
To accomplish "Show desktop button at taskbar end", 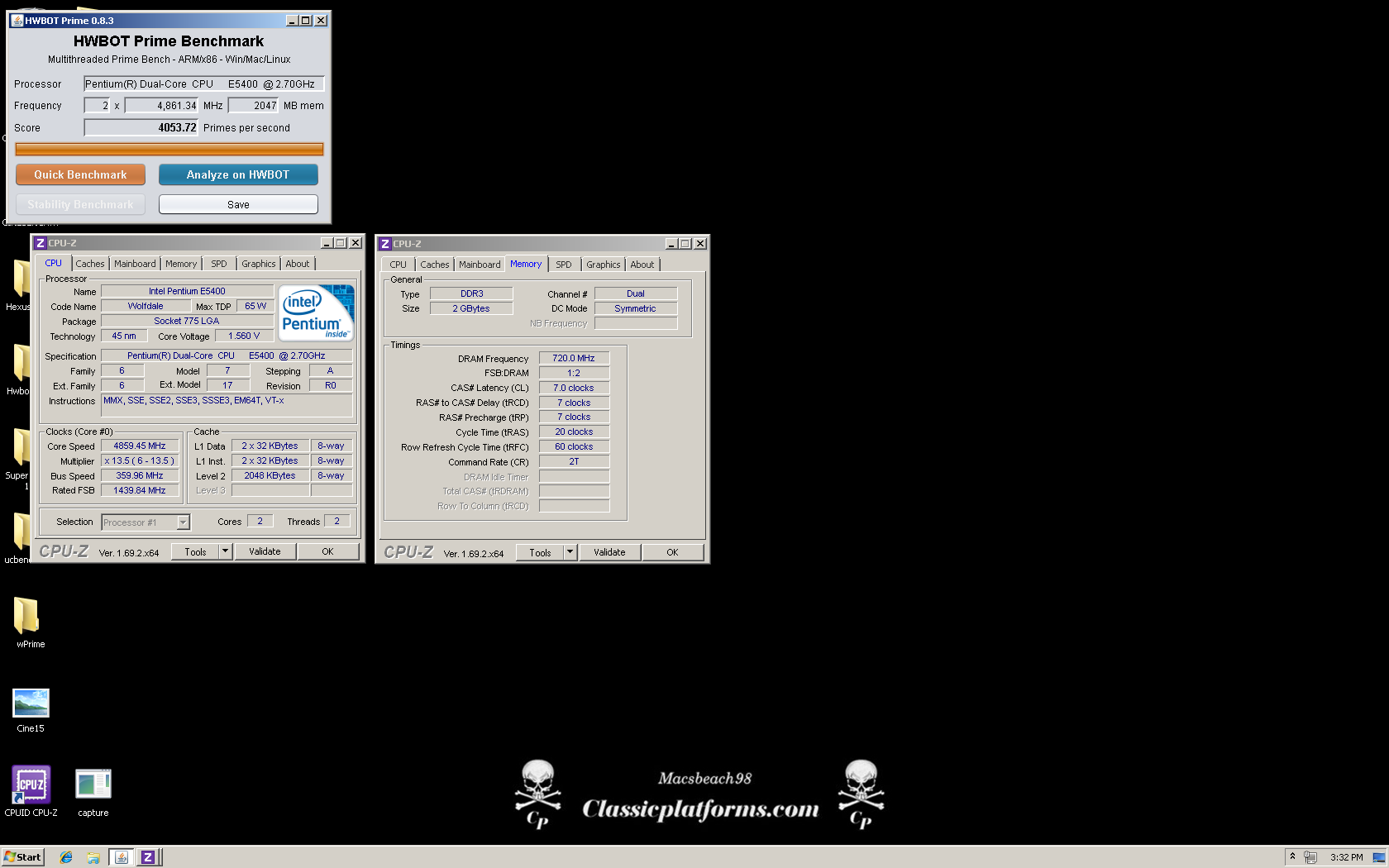I will 1380,857.
